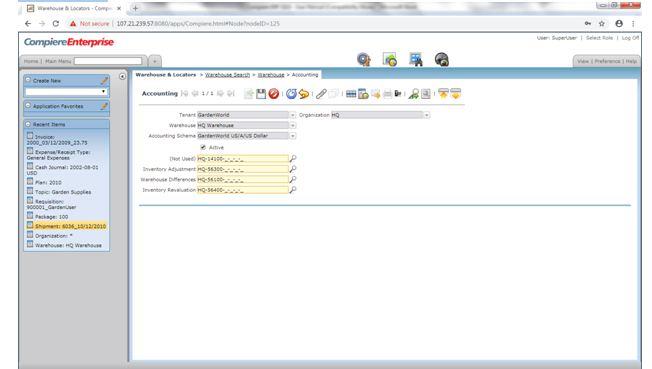Collapse the Application Favorites panel
Viewport: 652px width, 369px height.
28,106
